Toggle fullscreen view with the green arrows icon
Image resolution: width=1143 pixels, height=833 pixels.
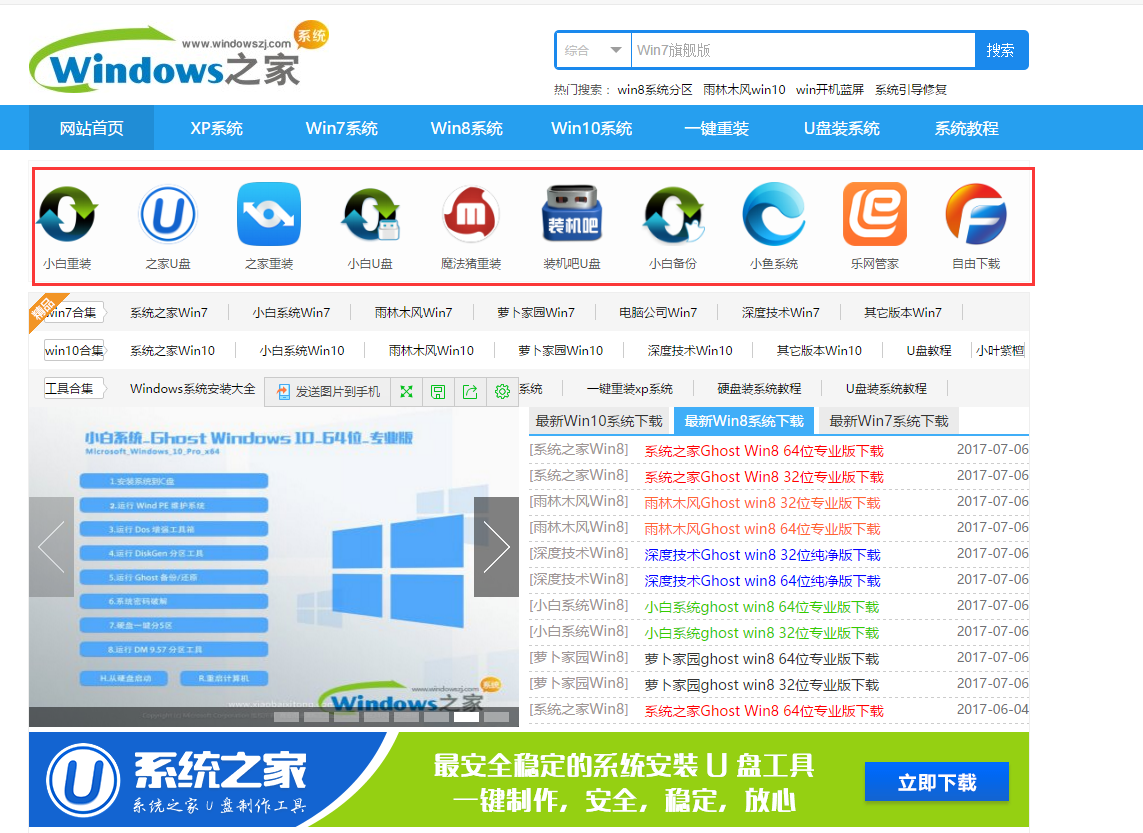pyautogui.click(x=406, y=392)
